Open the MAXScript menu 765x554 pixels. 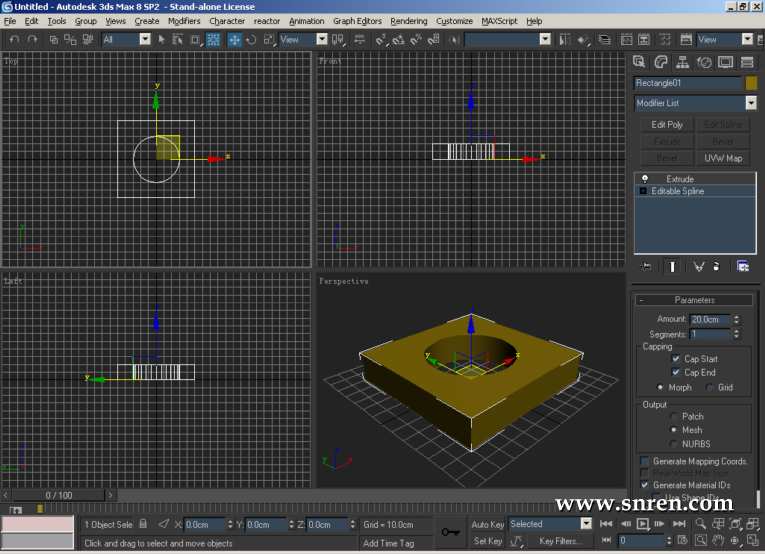pos(499,21)
